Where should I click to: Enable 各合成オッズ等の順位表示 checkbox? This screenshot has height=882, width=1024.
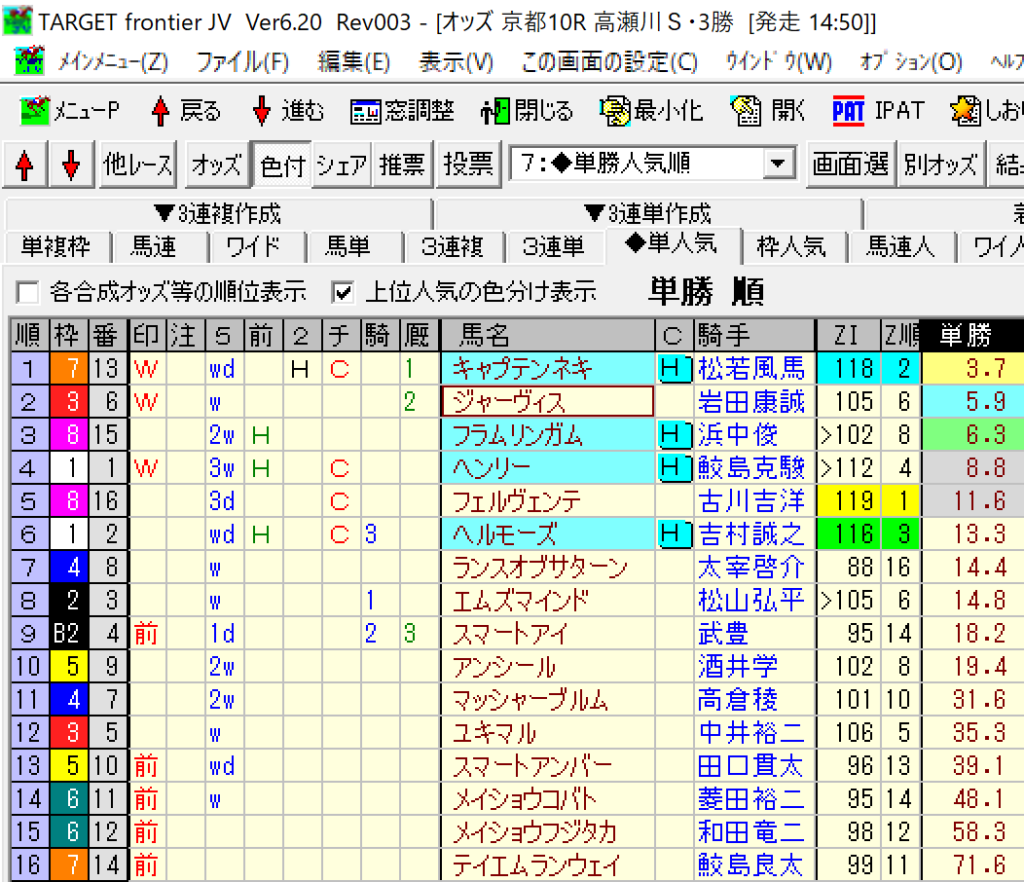click(28, 292)
